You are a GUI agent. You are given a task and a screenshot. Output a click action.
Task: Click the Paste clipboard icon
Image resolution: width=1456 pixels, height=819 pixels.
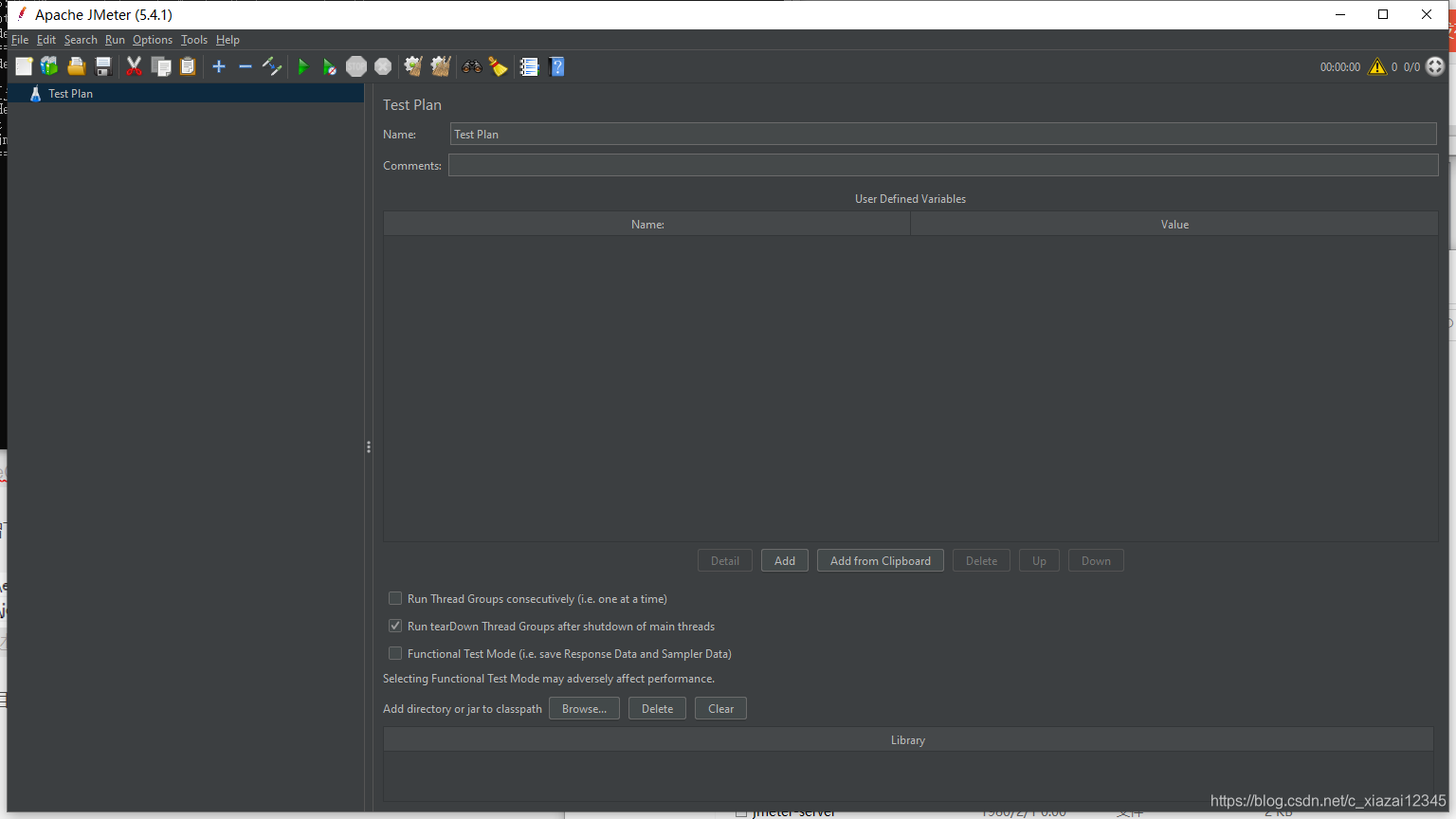click(188, 66)
